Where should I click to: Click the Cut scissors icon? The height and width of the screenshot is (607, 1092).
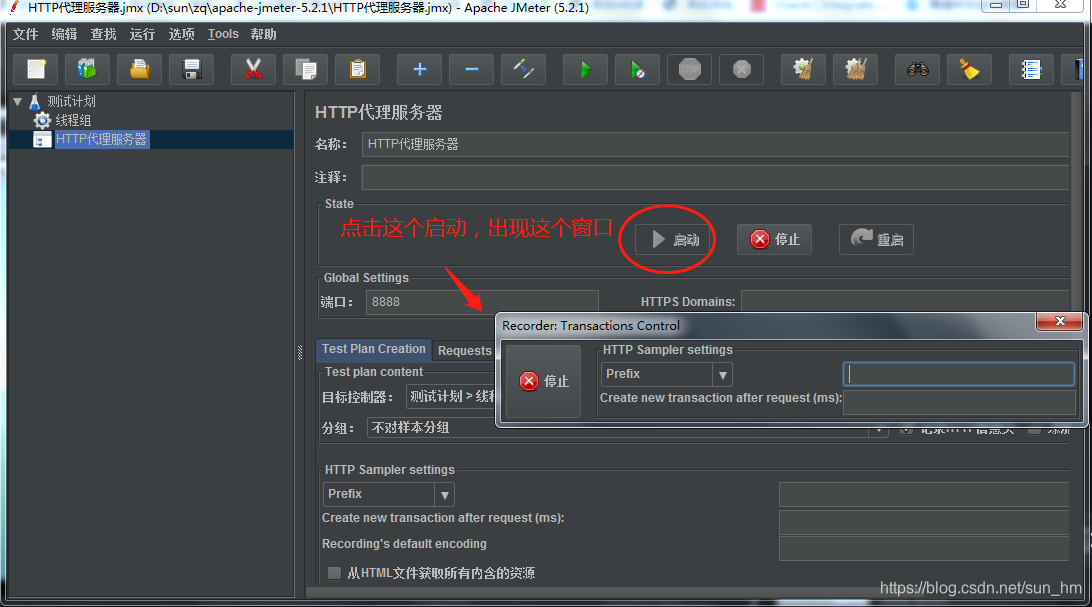253,69
